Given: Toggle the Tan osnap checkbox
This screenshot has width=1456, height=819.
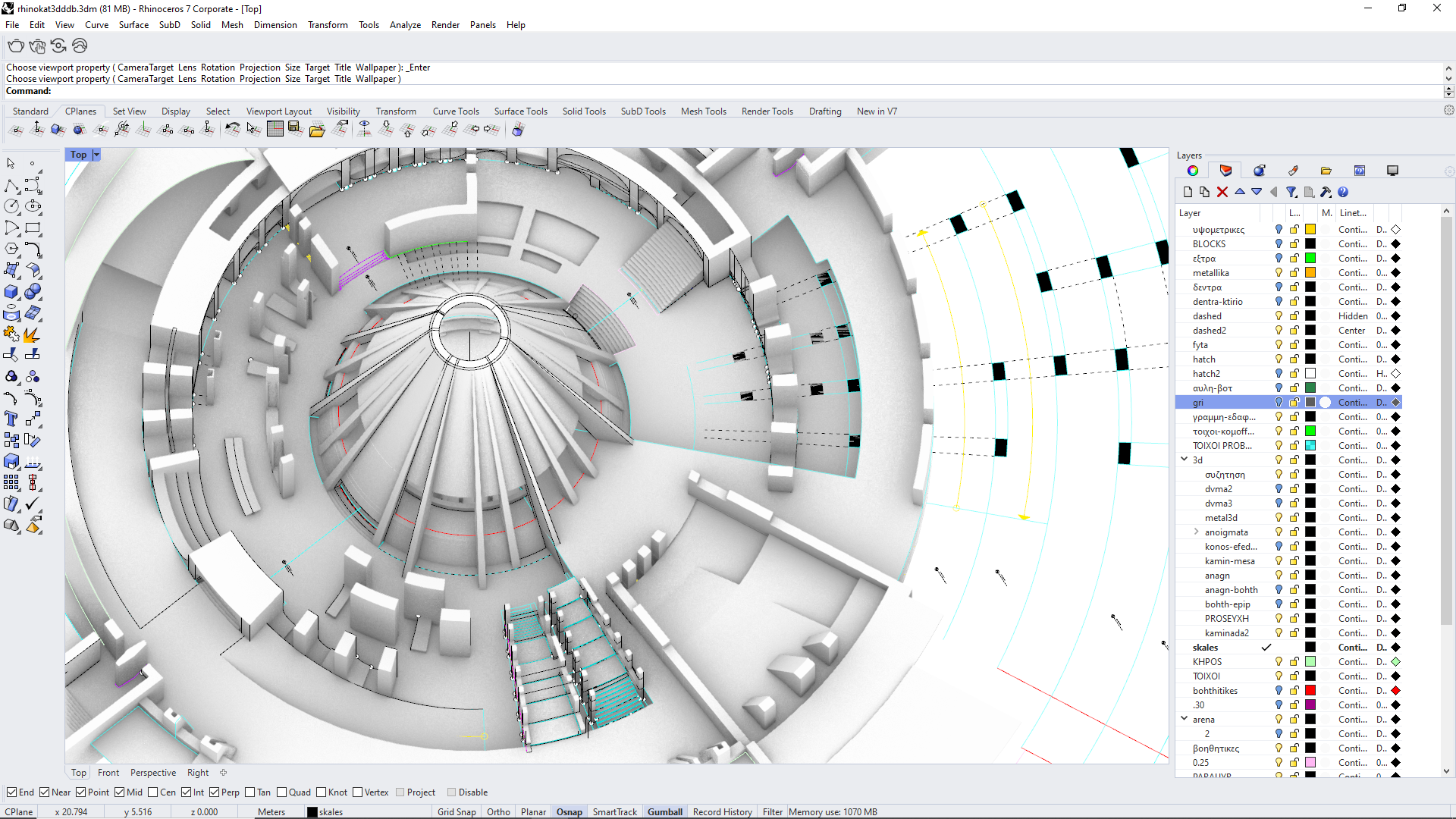Looking at the screenshot, I should pos(249,792).
